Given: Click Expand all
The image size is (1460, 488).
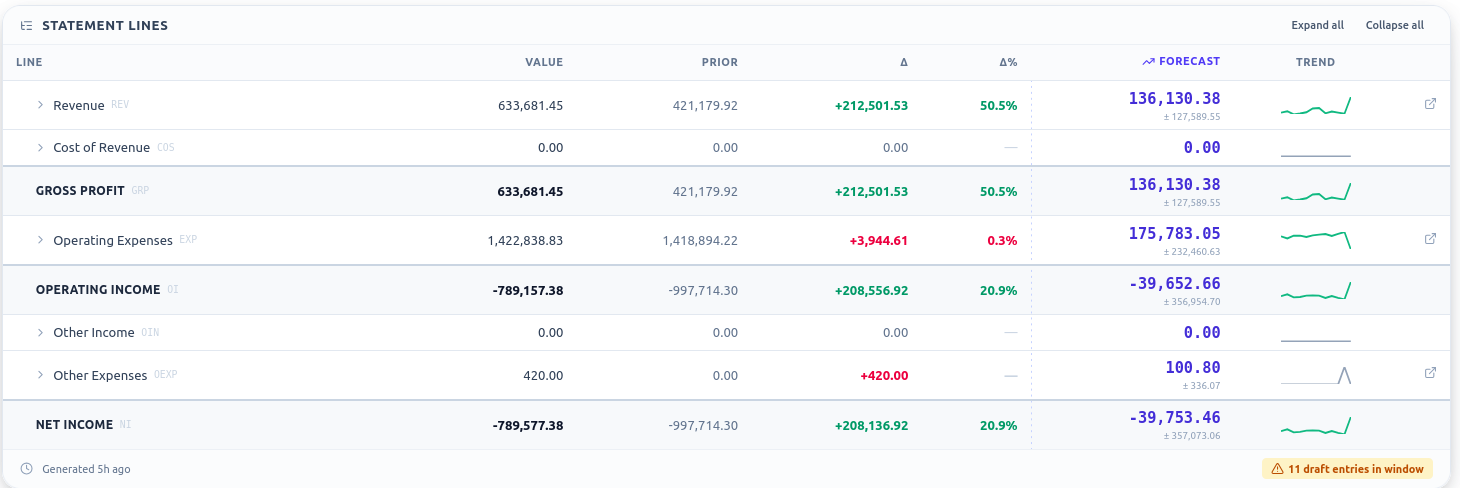Looking at the screenshot, I should click(1317, 25).
